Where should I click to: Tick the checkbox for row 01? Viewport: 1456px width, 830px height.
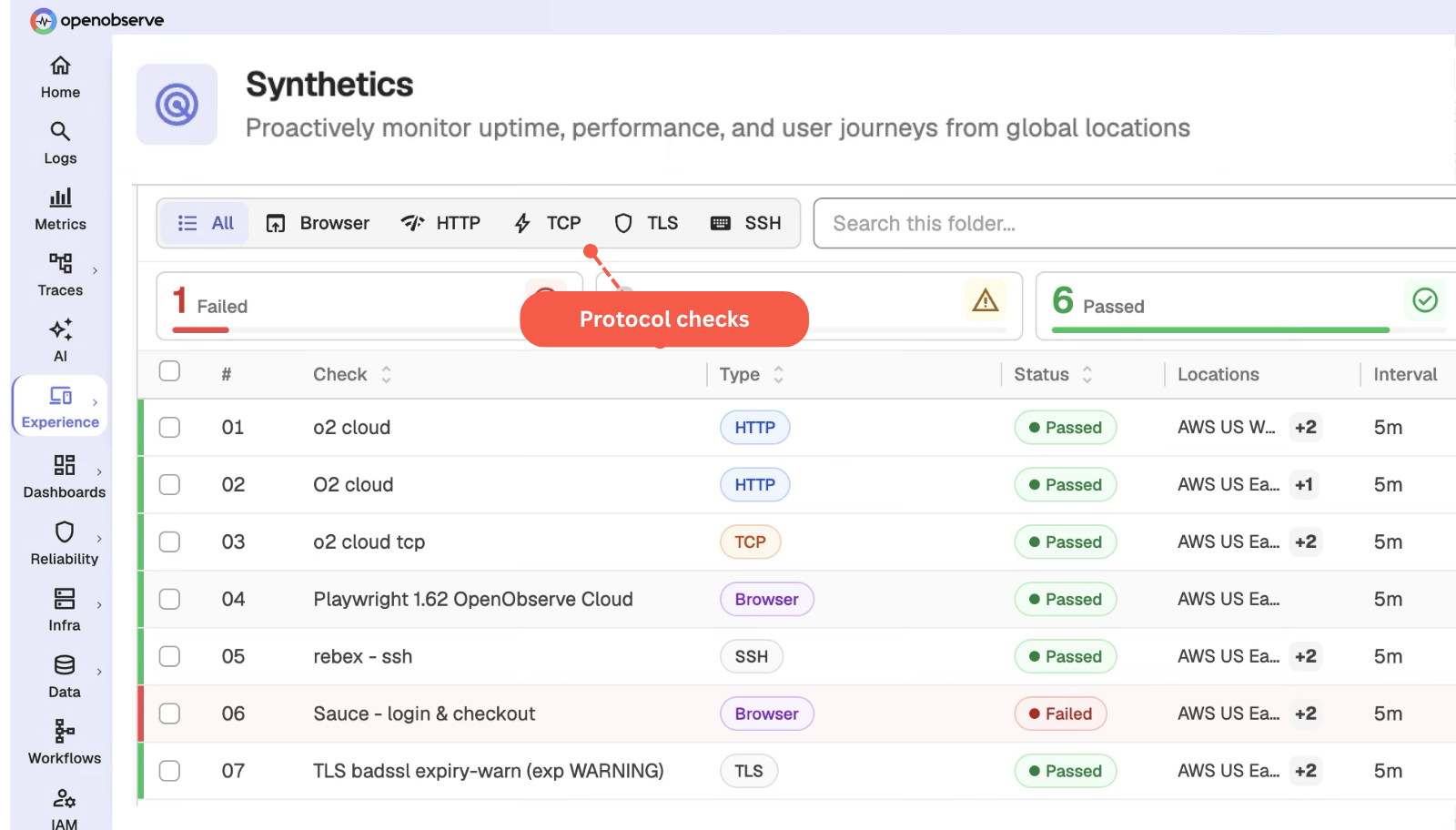tap(169, 428)
